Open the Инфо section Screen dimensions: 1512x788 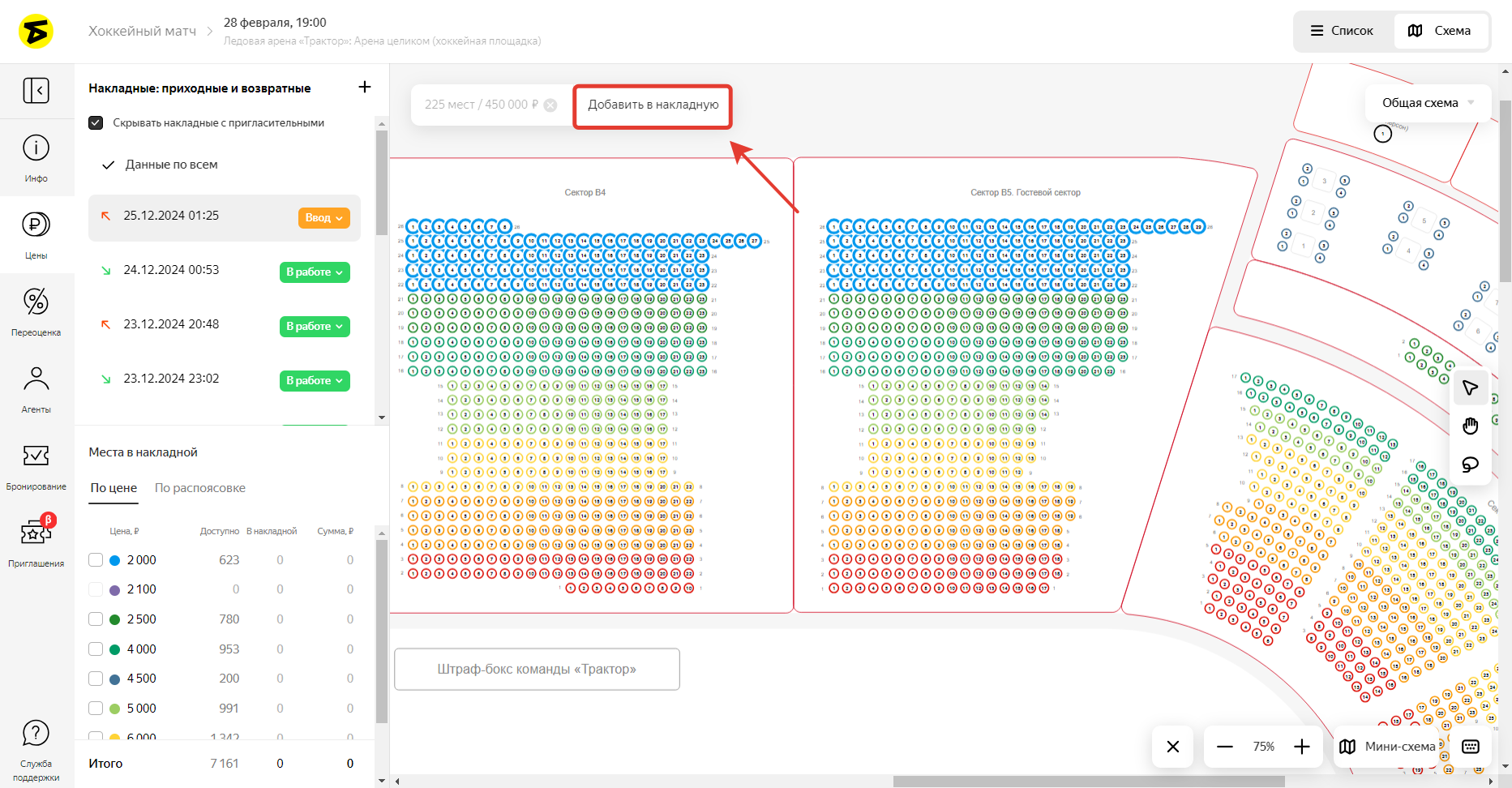[x=36, y=157]
